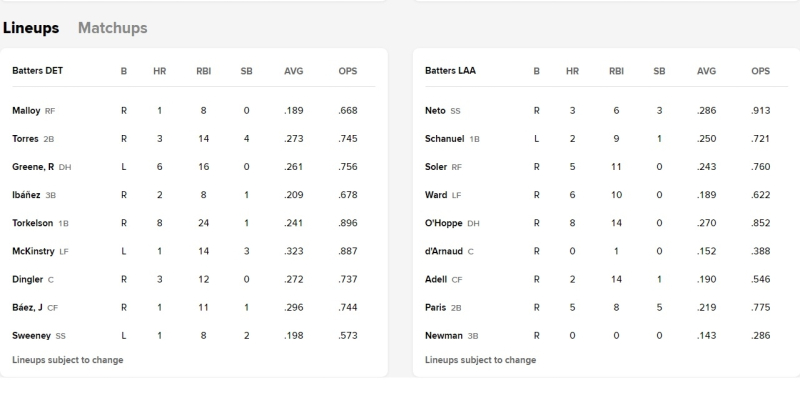Click Schanuel in LAA batters

[x=444, y=139]
